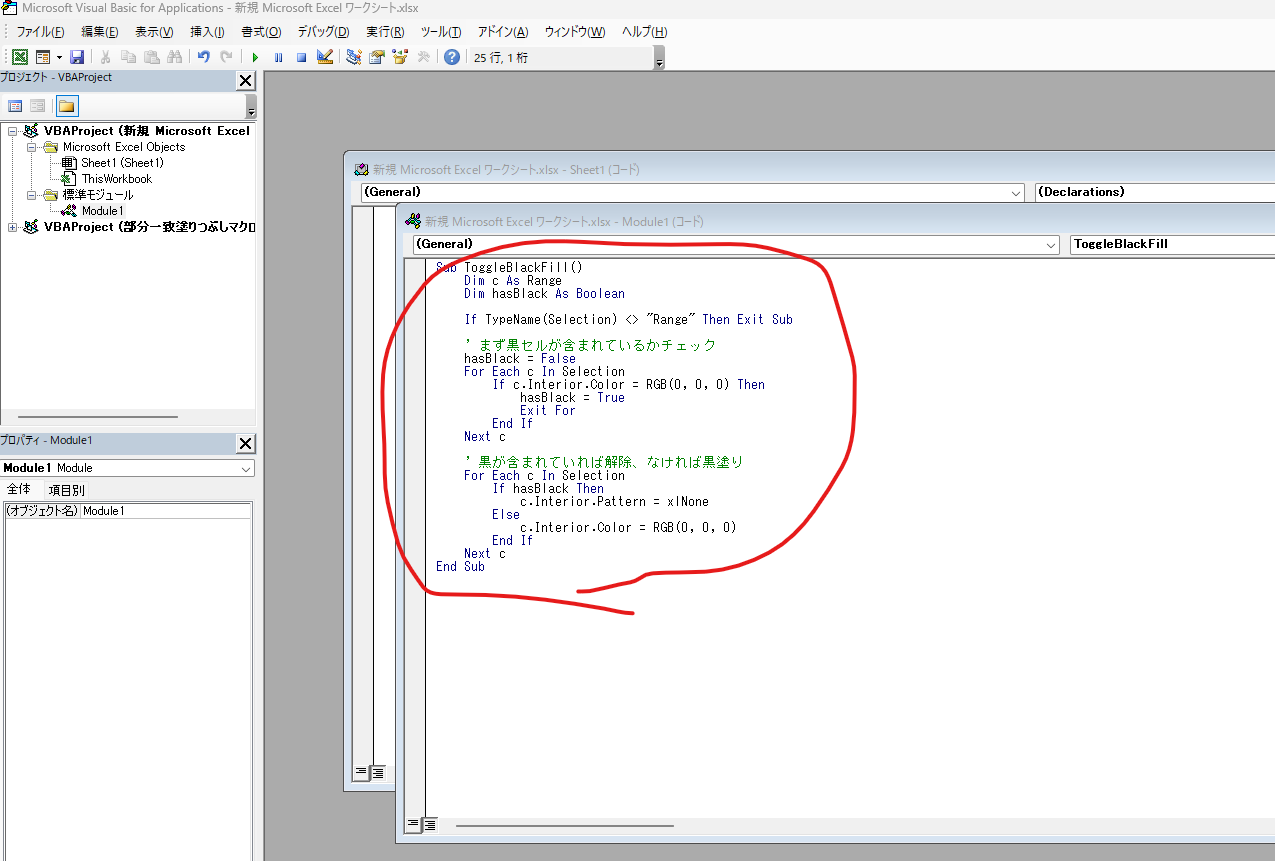Click the Reset (stop) toolbar icon
This screenshot has height=861, width=1275.
pyautogui.click(x=301, y=57)
